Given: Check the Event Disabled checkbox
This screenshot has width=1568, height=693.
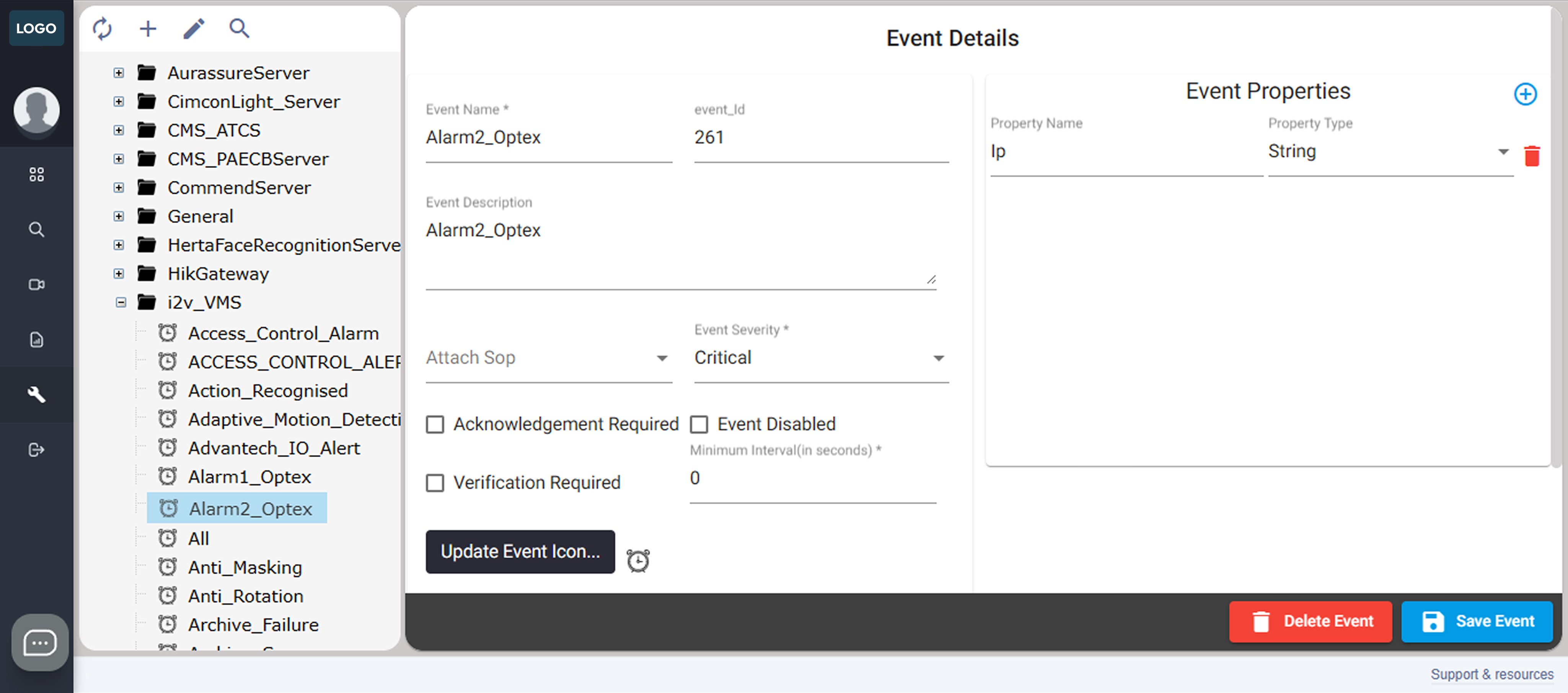Looking at the screenshot, I should [x=699, y=424].
